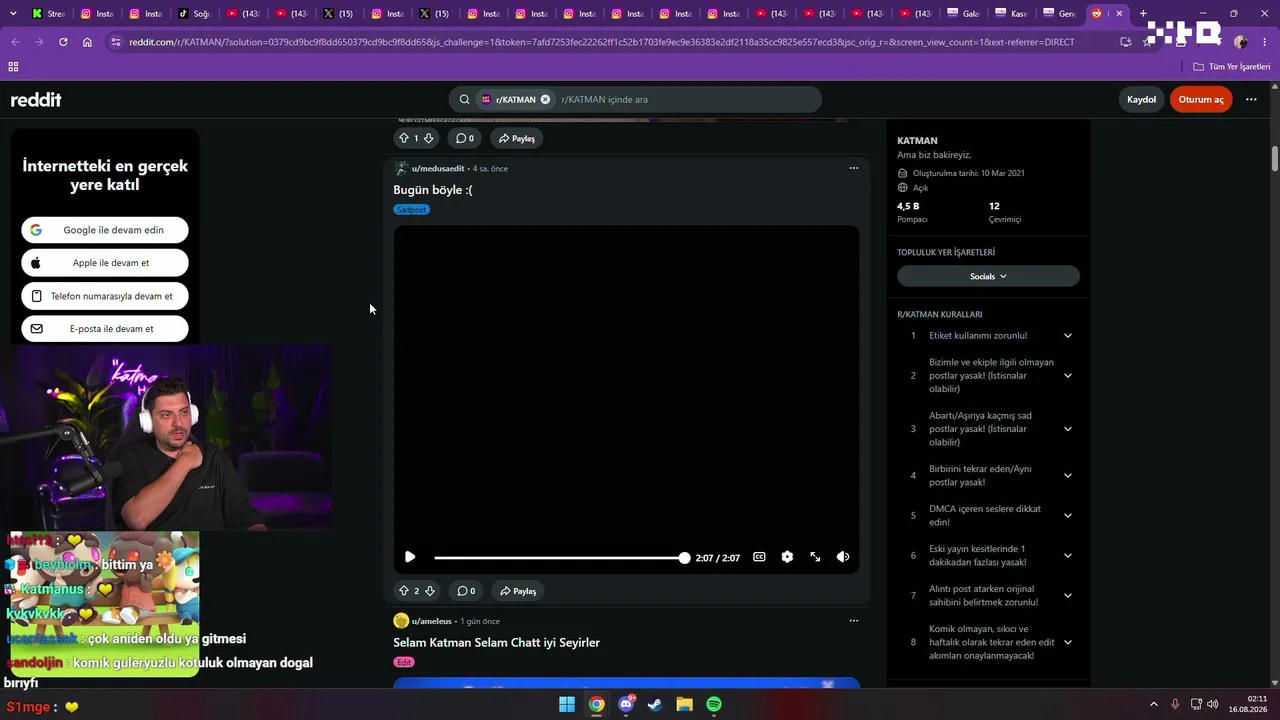The width and height of the screenshot is (1280, 720).
Task: Expand the Socials dropdown
Action: (988, 276)
